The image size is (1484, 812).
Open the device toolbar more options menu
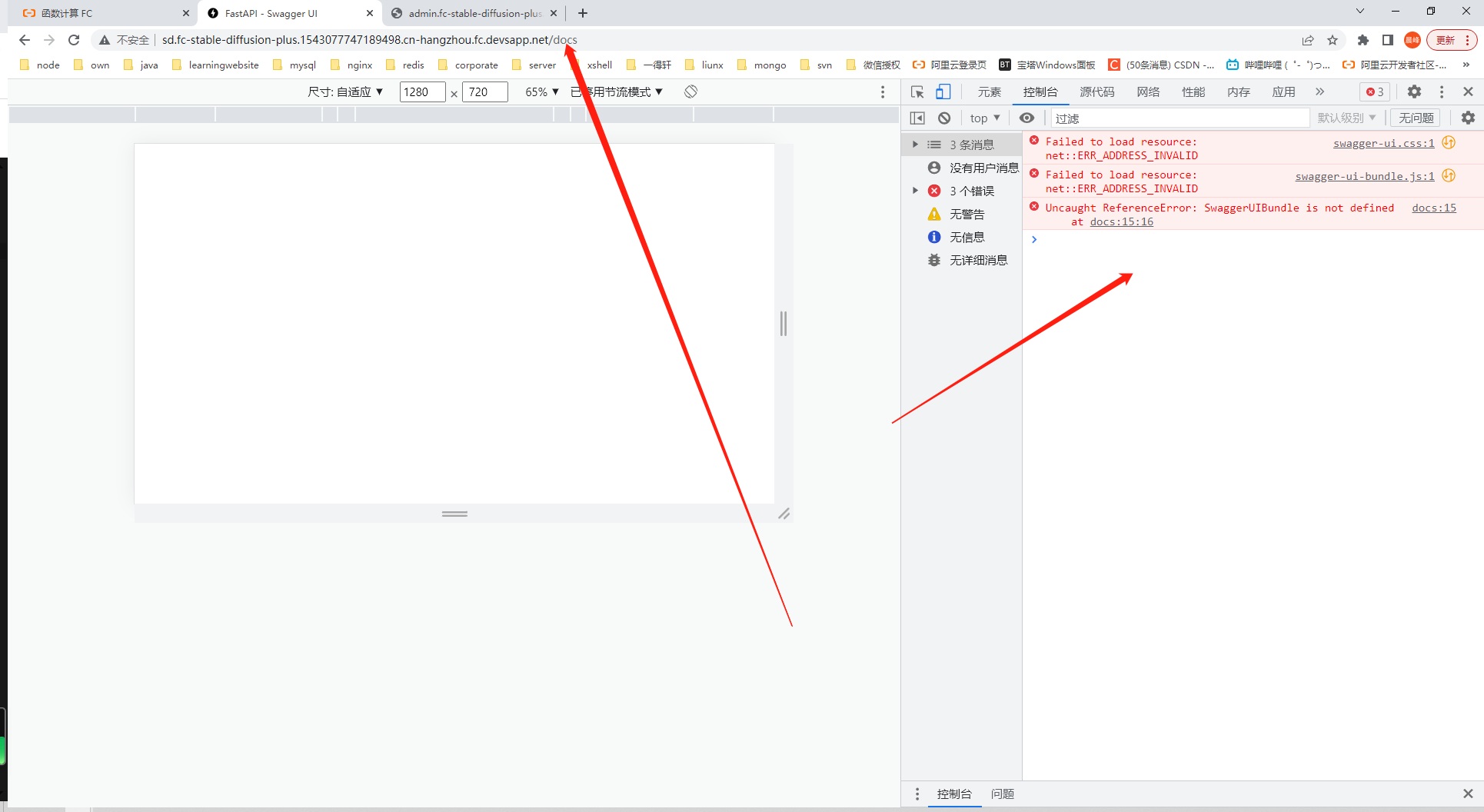(x=883, y=92)
